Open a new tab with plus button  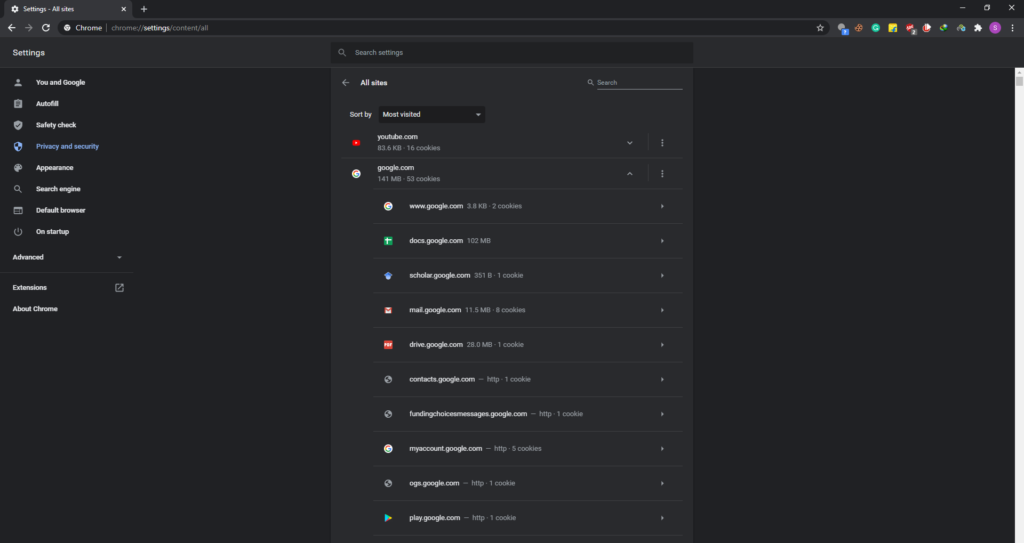pyautogui.click(x=144, y=9)
